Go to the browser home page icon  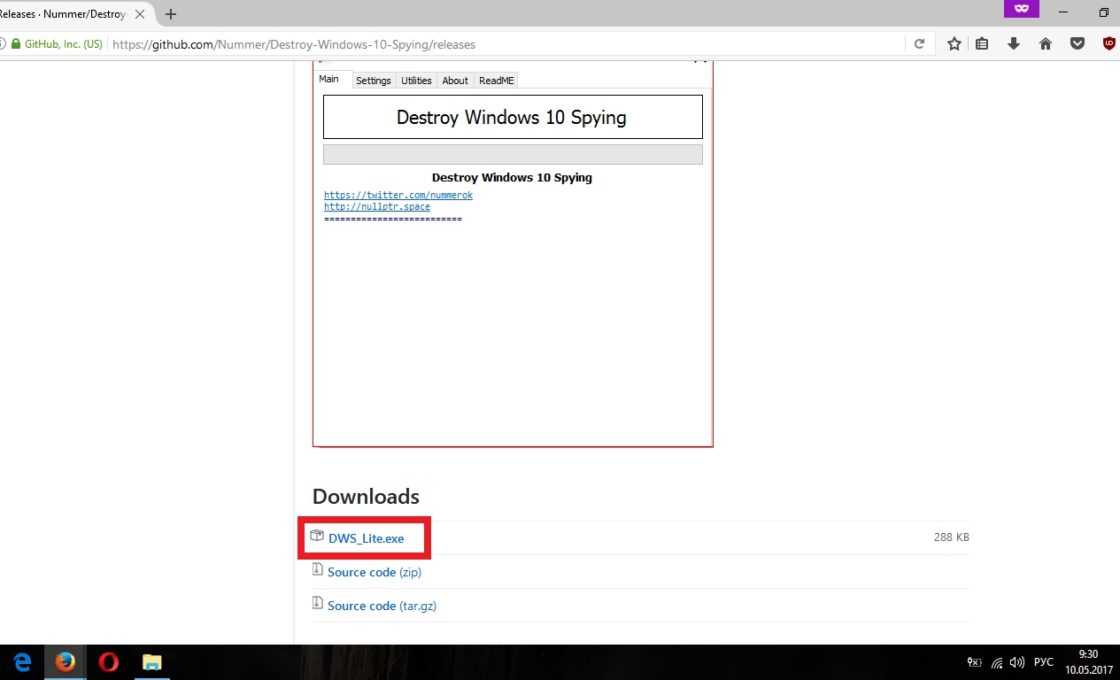[1045, 44]
